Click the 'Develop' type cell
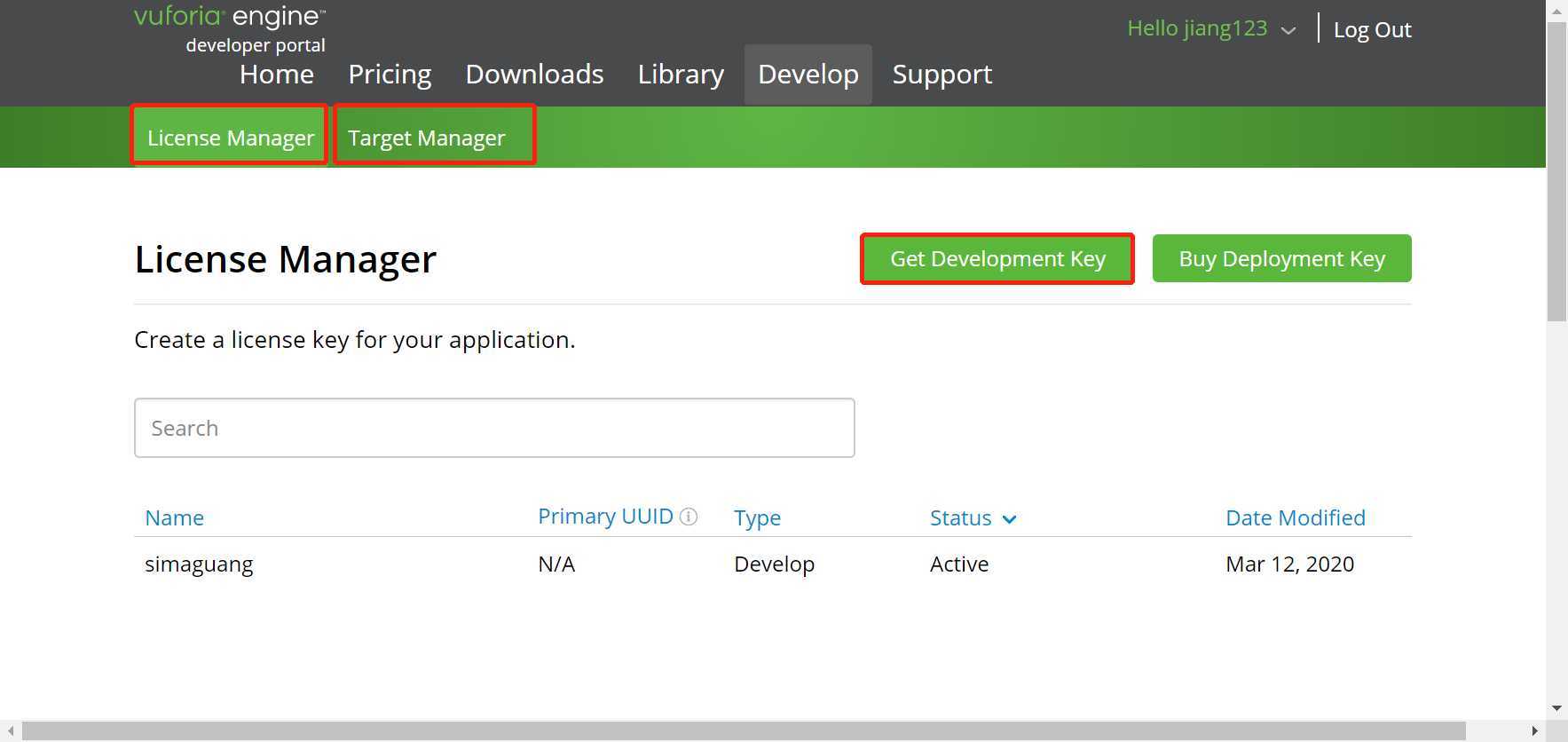The width and height of the screenshot is (1568, 742). pyautogui.click(x=774, y=564)
